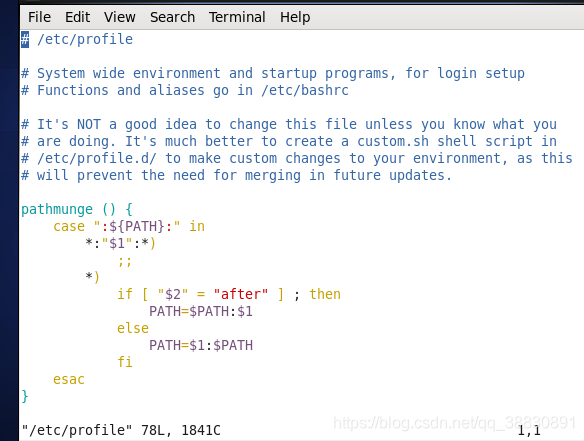The width and height of the screenshot is (584, 441).
Task: Click the 'pathmunge' function name
Action: point(57,210)
